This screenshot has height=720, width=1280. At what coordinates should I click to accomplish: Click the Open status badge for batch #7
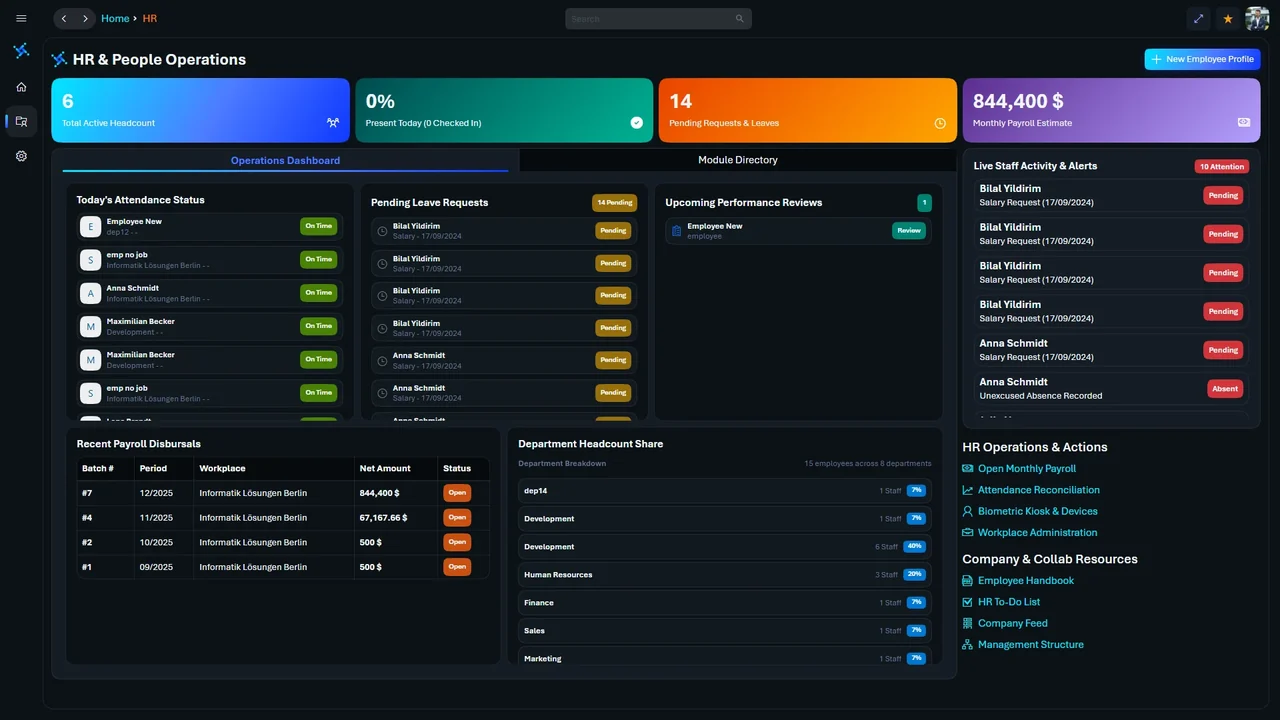coord(457,493)
